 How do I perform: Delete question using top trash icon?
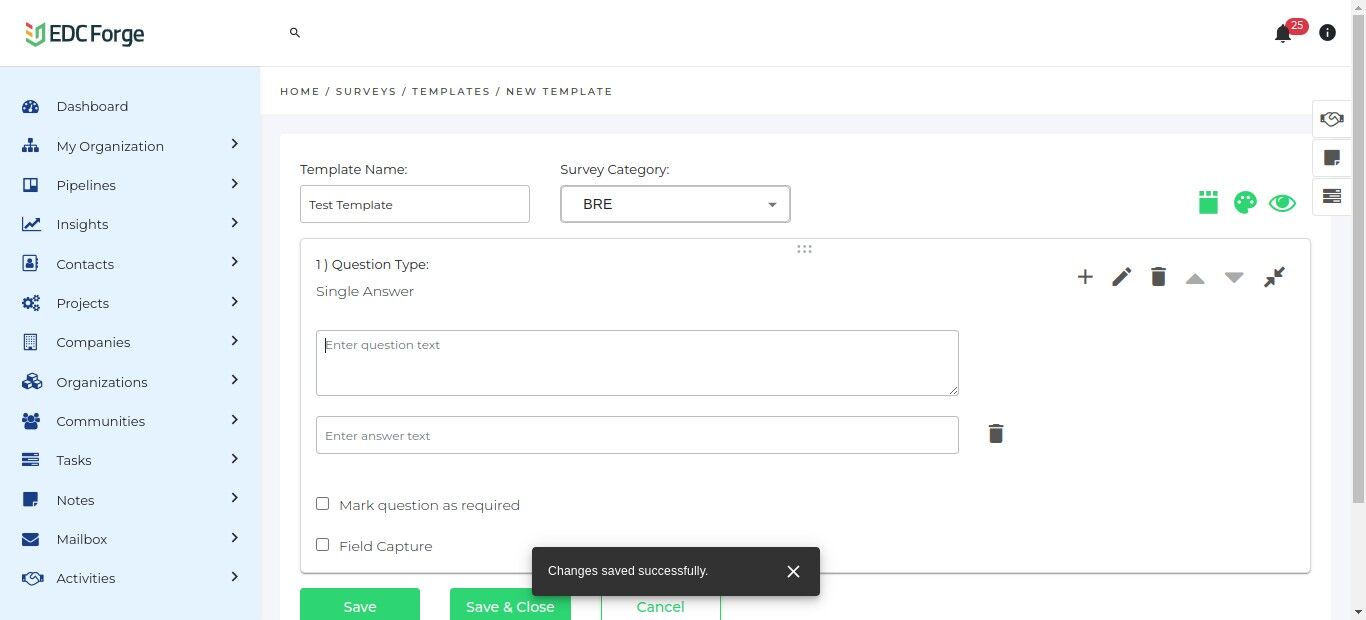tap(1158, 277)
